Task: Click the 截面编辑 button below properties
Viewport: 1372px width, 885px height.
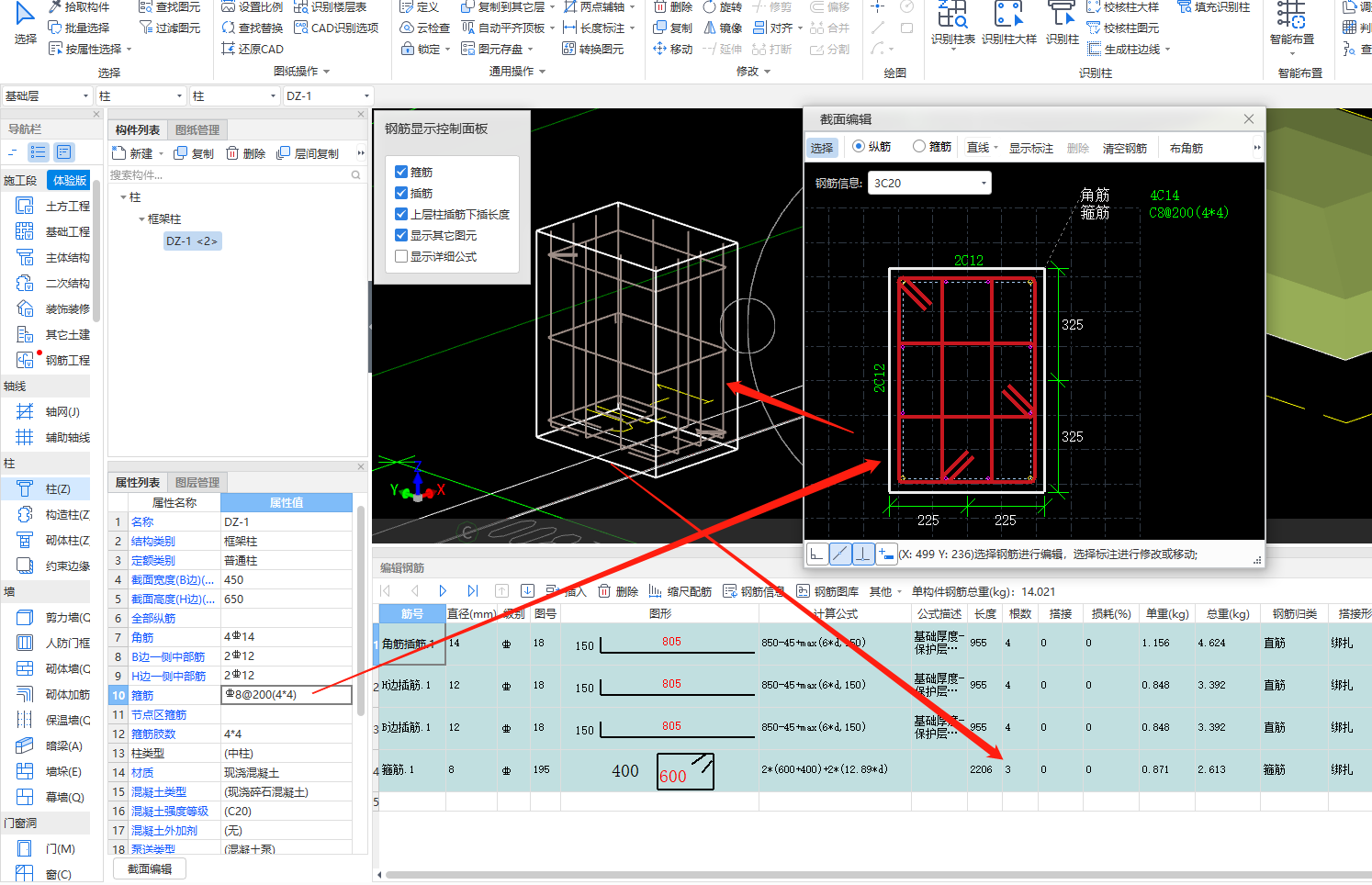Action: (149, 868)
